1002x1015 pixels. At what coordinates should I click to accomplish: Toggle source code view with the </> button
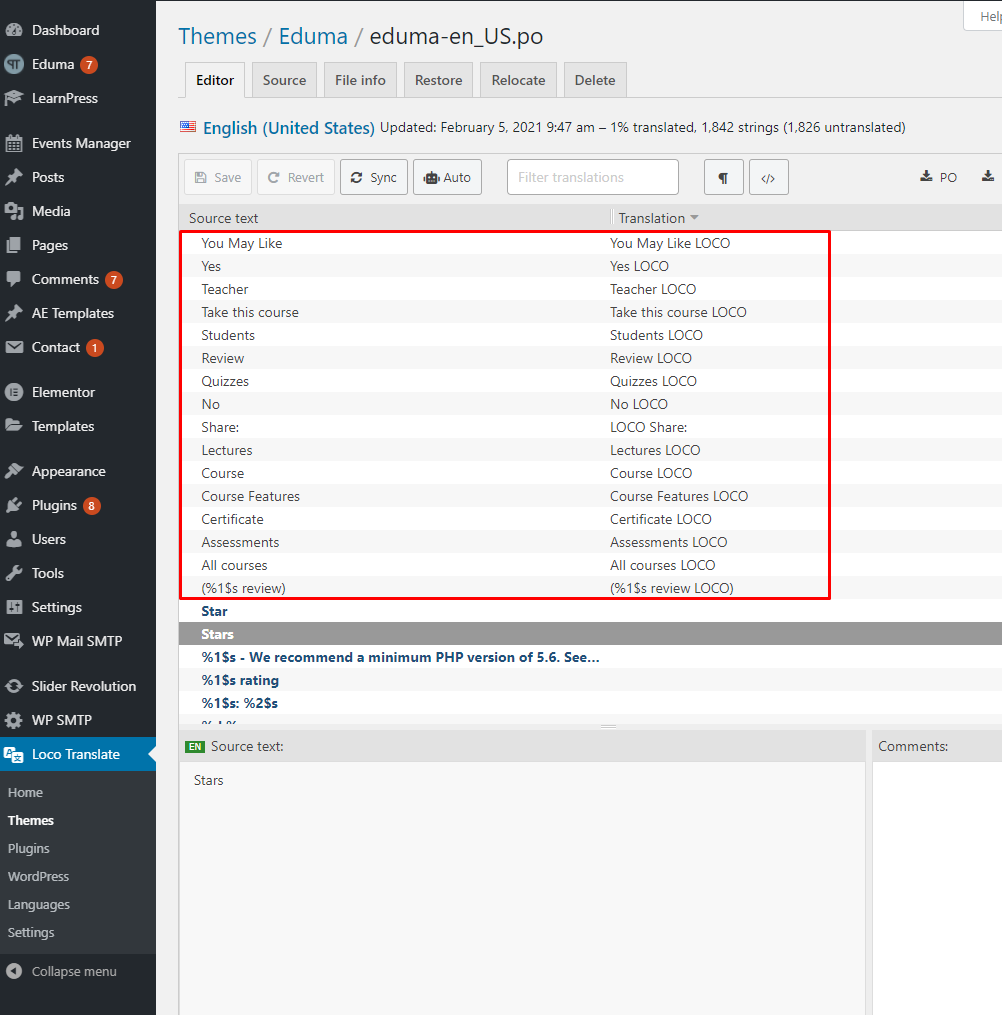coord(768,177)
